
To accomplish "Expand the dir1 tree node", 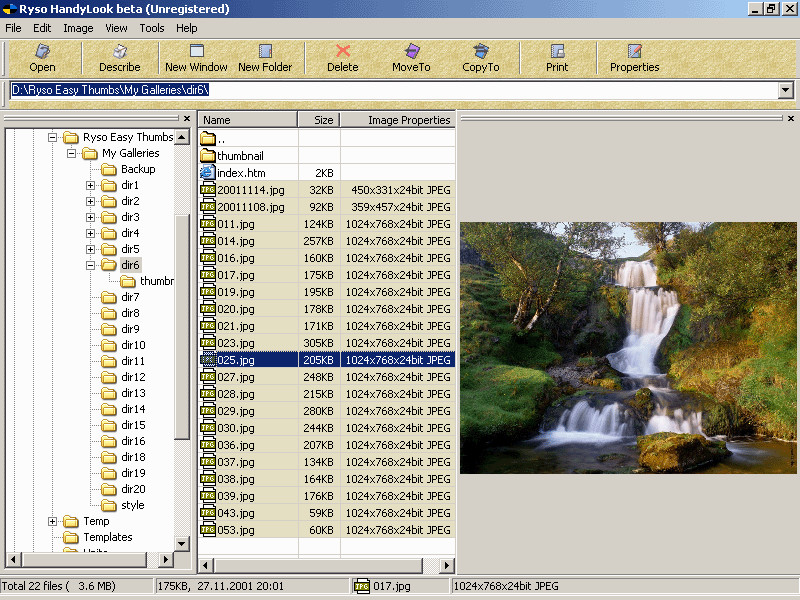I will (x=90, y=185).
